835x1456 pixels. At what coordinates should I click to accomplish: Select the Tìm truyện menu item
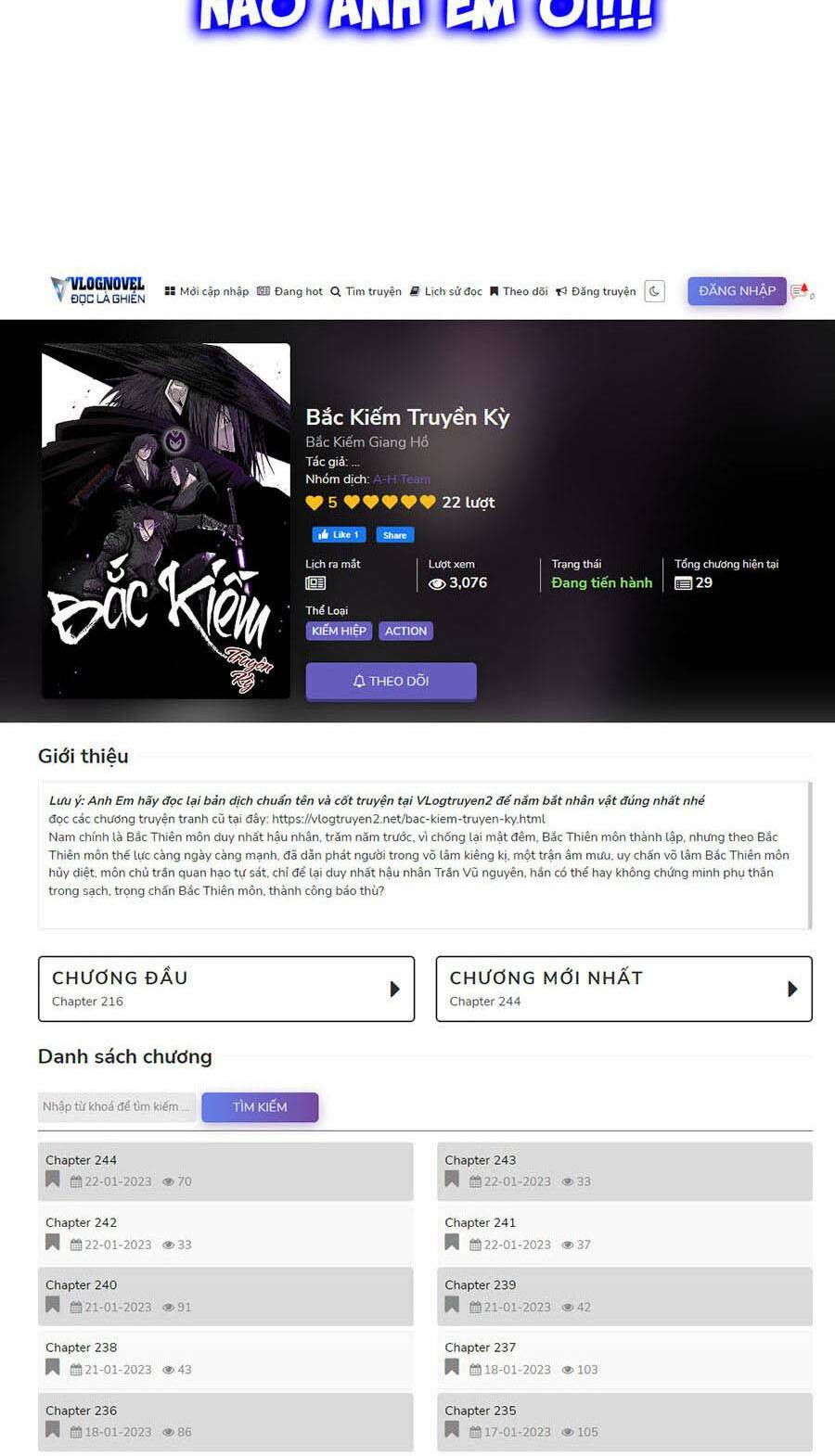[x=366, y=291]
